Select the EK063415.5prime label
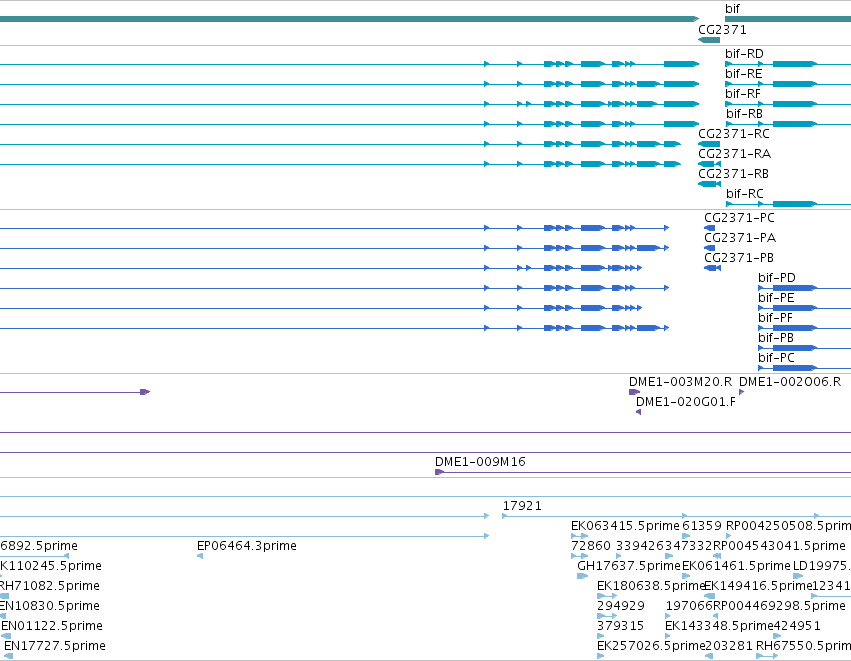Screen dimensions: 851x661 pyautogui.click(x=625, y=526)
